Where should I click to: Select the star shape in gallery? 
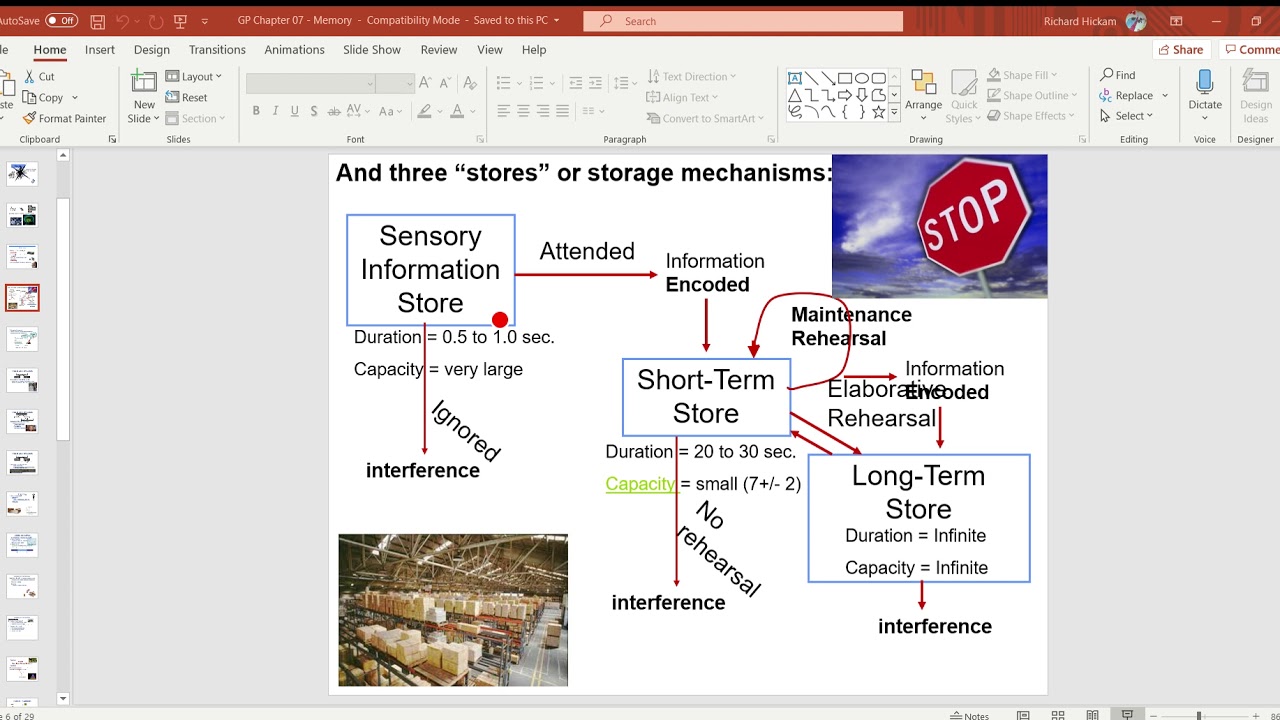point(878,112)
